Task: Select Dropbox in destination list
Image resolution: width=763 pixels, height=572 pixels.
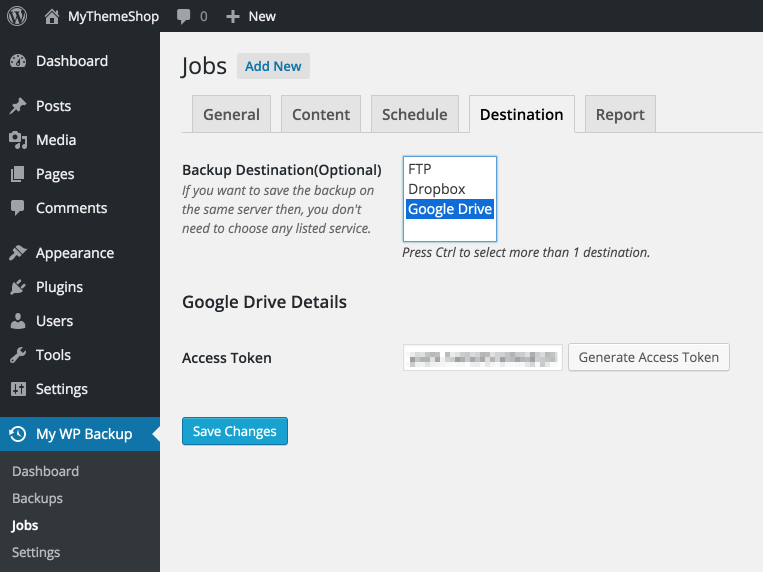Action: click(450, 189)
